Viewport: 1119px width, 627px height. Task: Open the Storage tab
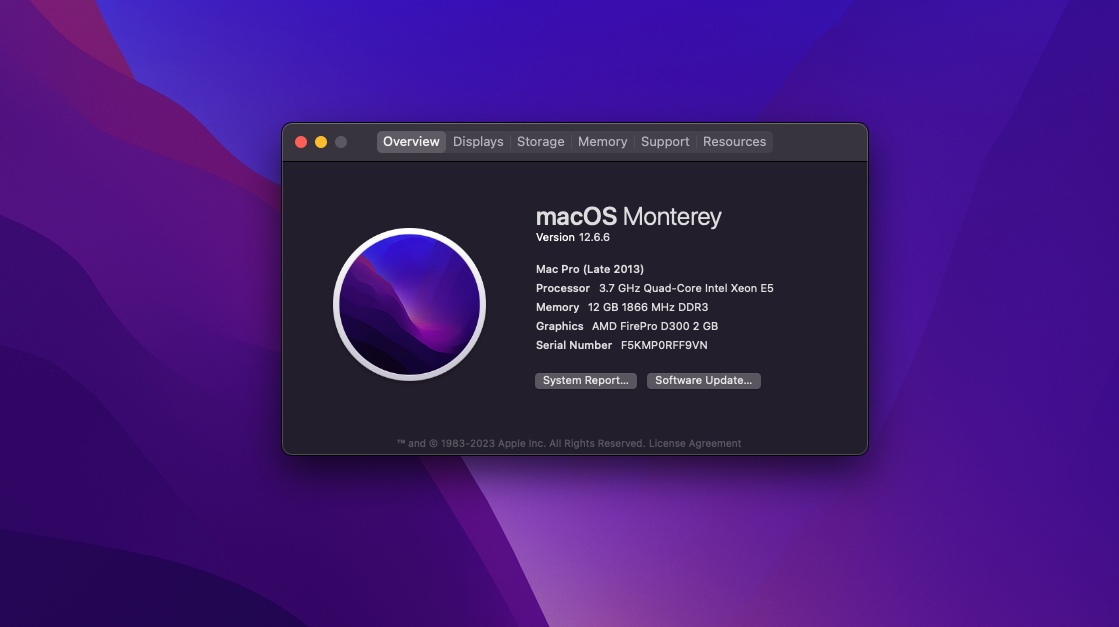click(x=540, y=141)
